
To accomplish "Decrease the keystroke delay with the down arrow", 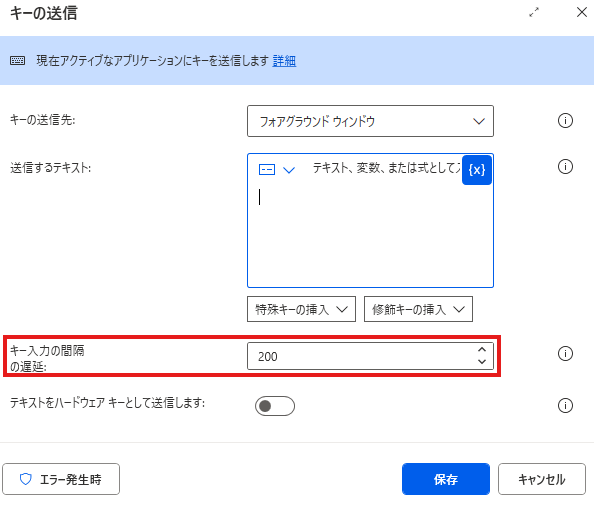I will (x=482, y=362).
